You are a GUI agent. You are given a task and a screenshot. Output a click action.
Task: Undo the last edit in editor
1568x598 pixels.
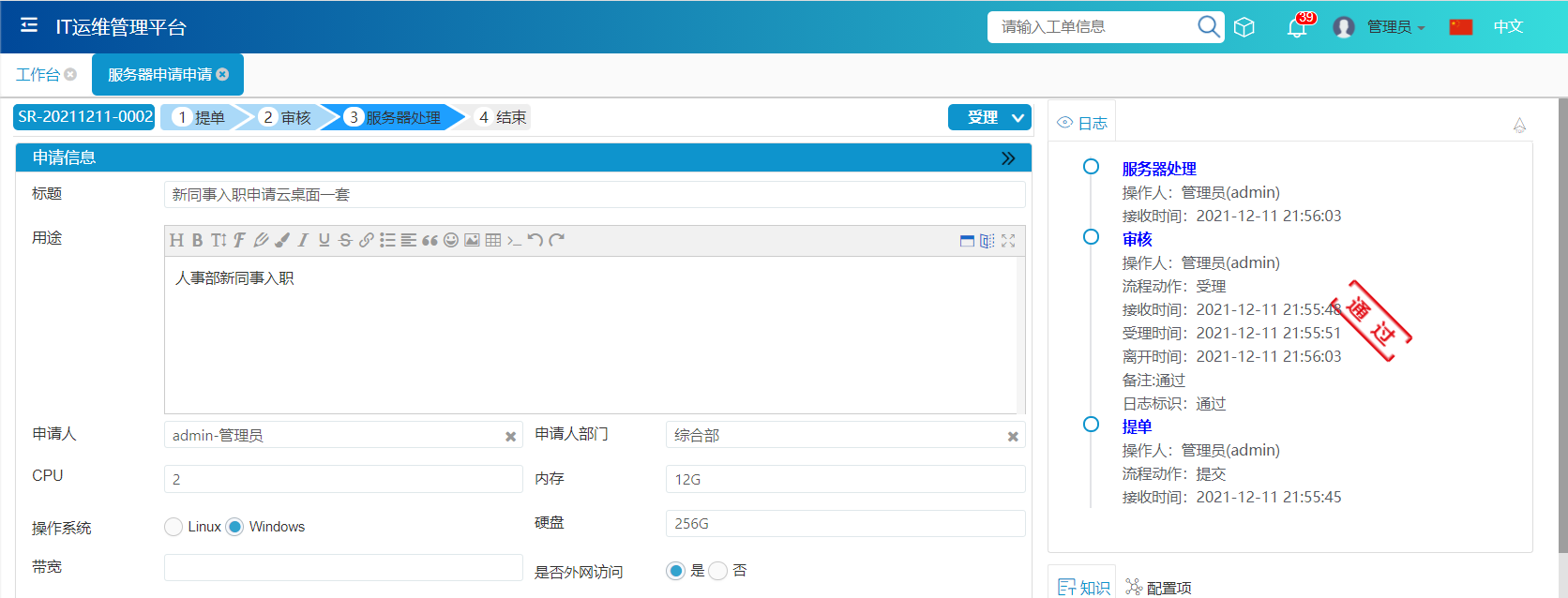pos(535,240)
